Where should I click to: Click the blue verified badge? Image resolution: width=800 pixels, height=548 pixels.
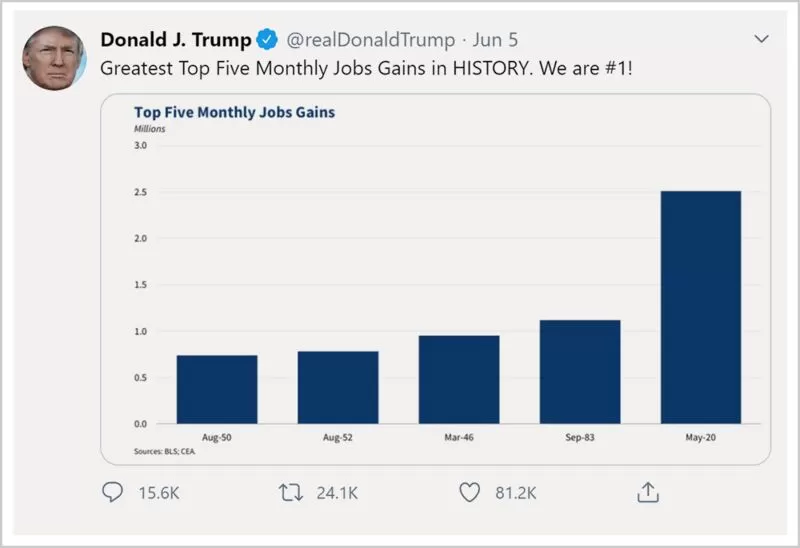pos(267,39)
